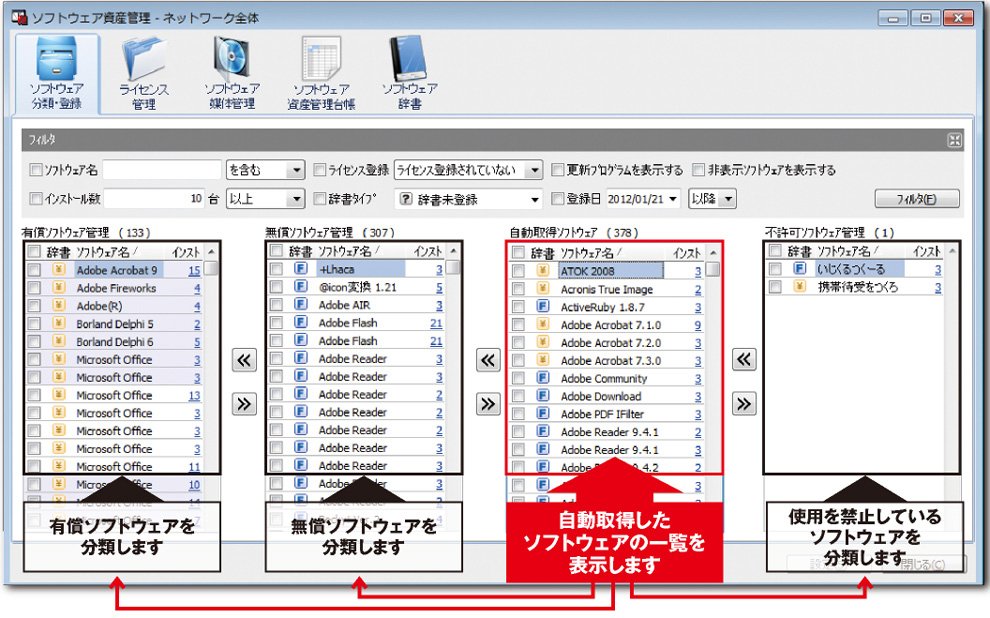The image size is (990, 618).
Task: Click the » button between 無償 and 自動取得 lists
Action: pyautogui.click(x=487, y=403)
